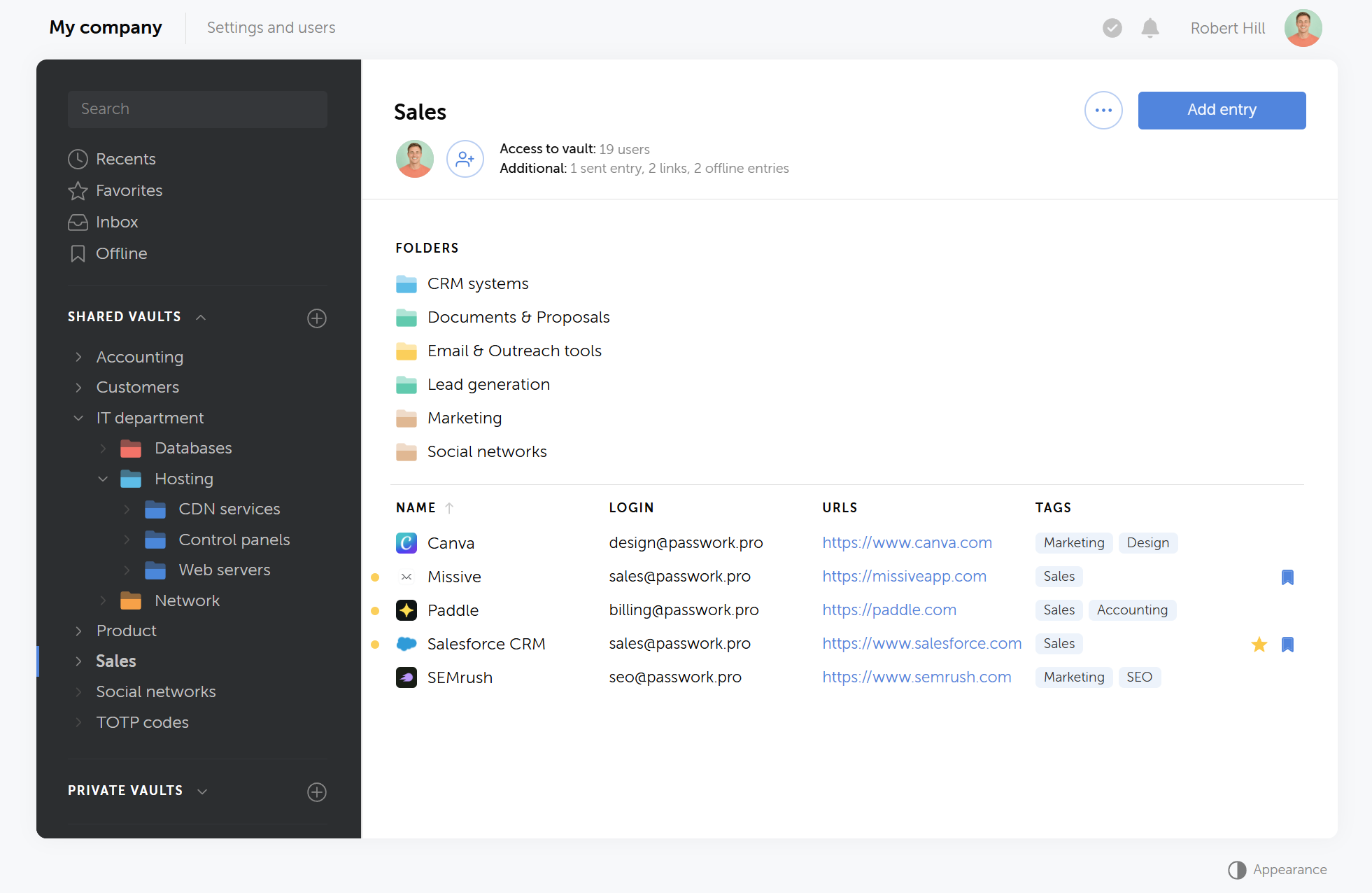Expand the Accounting vault chevron

[x=78, y=357]
